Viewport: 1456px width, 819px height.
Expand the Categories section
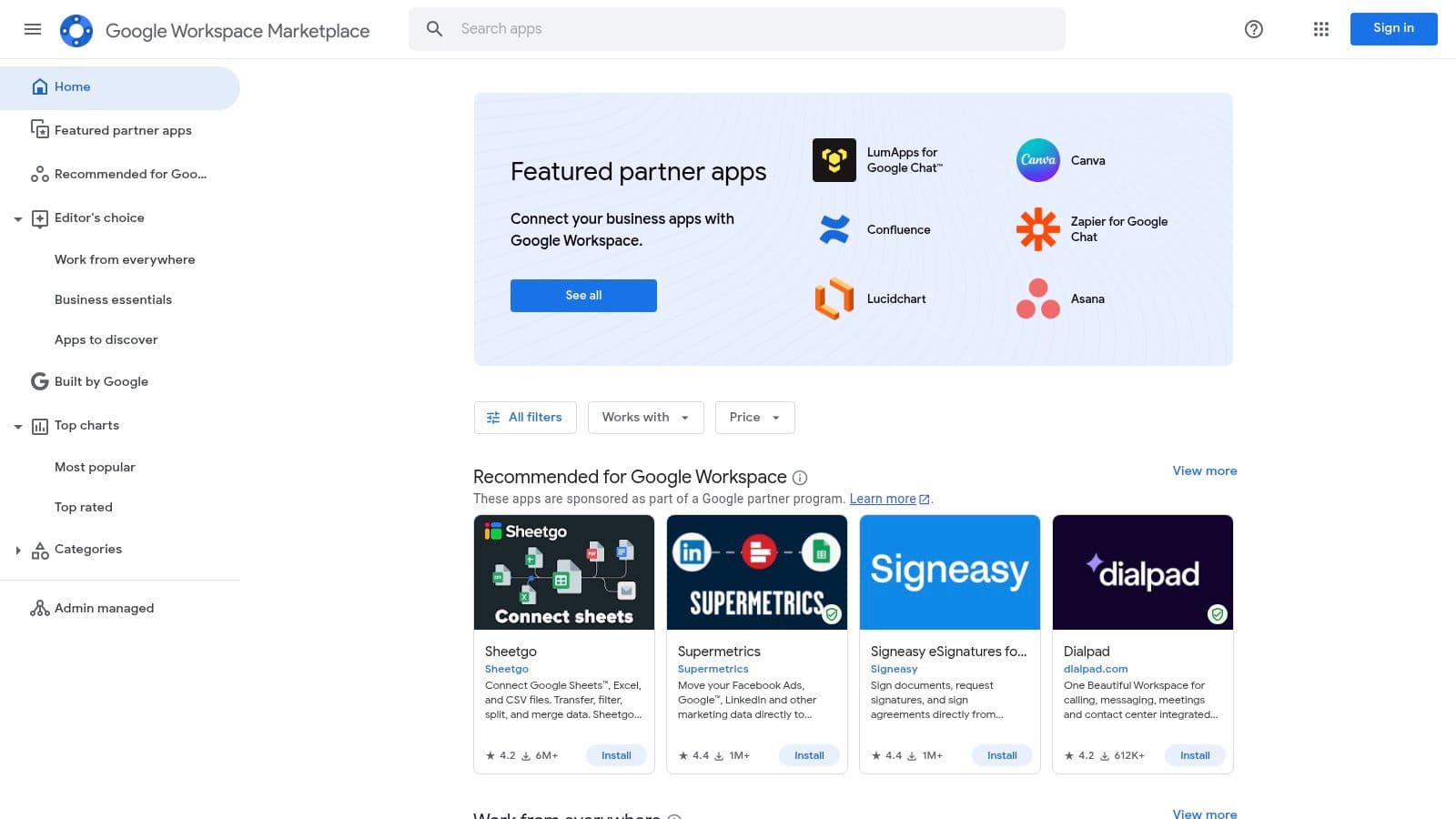tap(18, 550)
